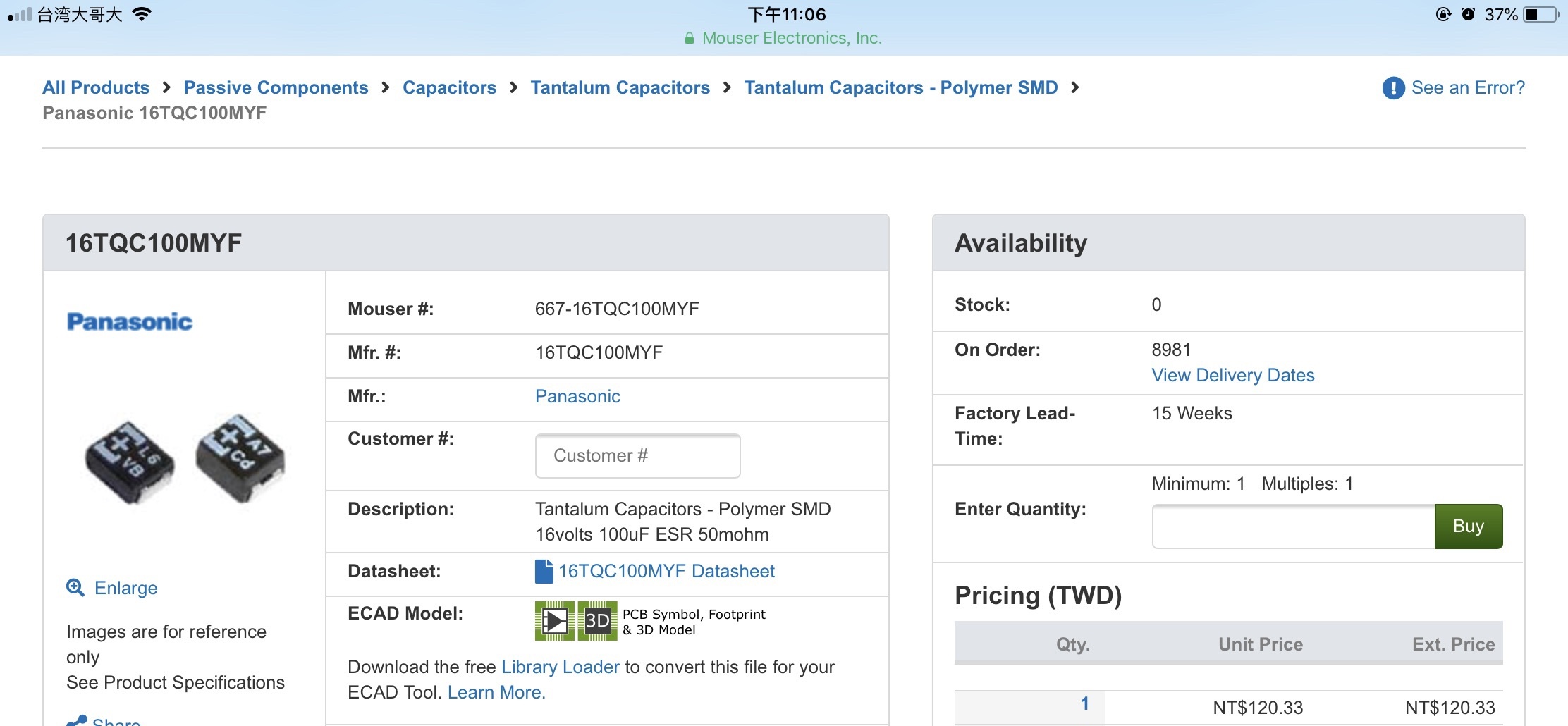This screenshot has height=726, width=1568.
Task: Click the Learn More link
Action: [496, 692]
